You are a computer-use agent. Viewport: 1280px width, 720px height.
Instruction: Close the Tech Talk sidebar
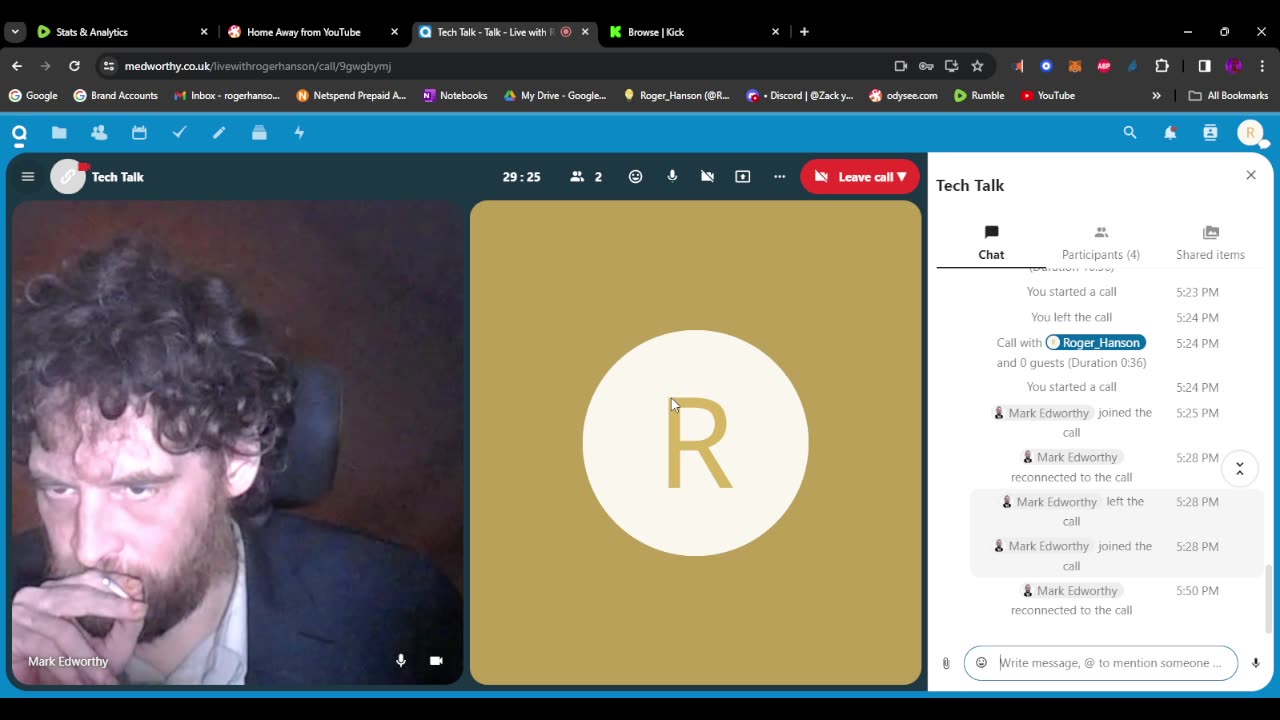pos(1251,175)
